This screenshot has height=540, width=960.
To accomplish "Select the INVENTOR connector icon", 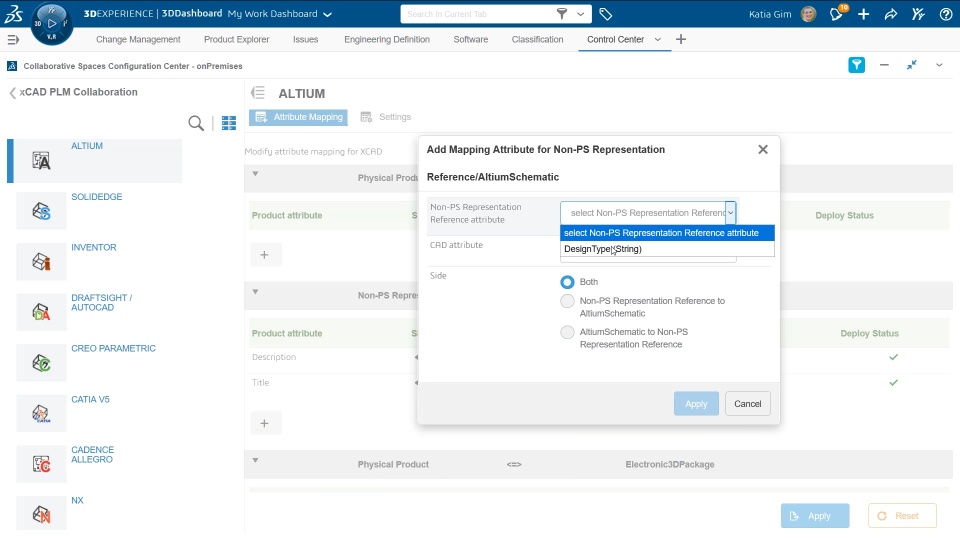I will (41, 262).
